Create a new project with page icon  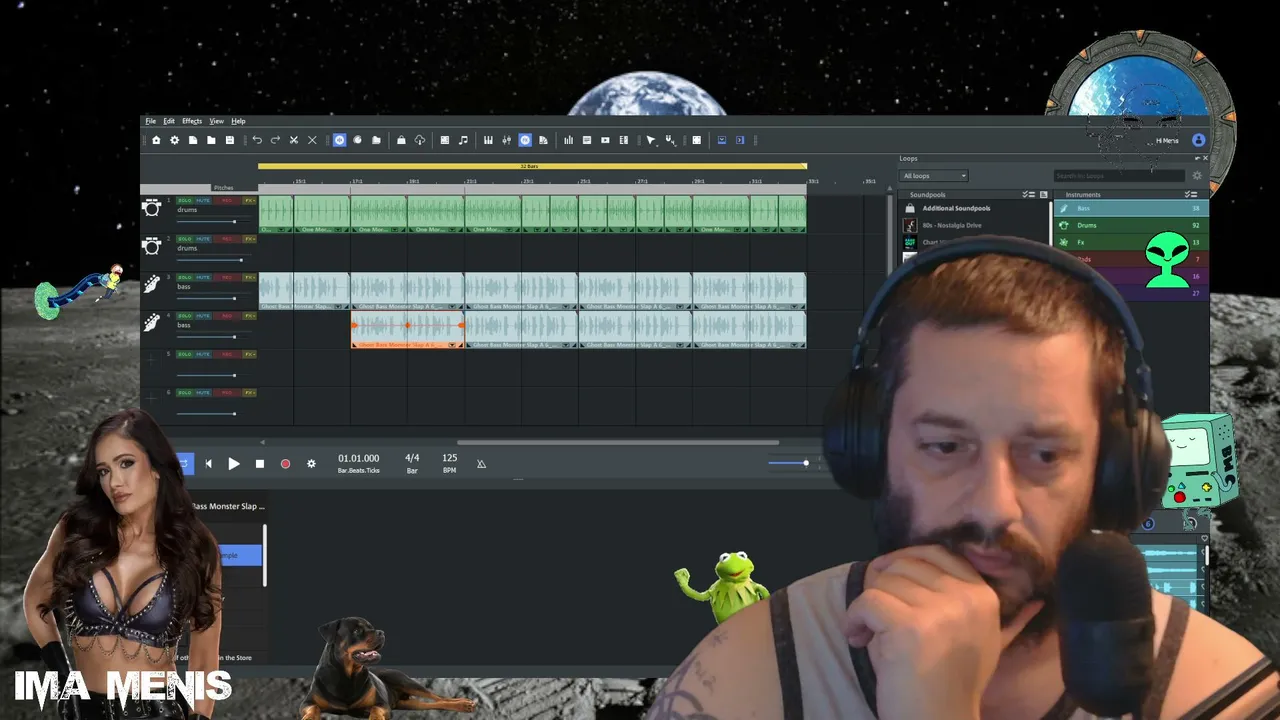tap(193, 140)
